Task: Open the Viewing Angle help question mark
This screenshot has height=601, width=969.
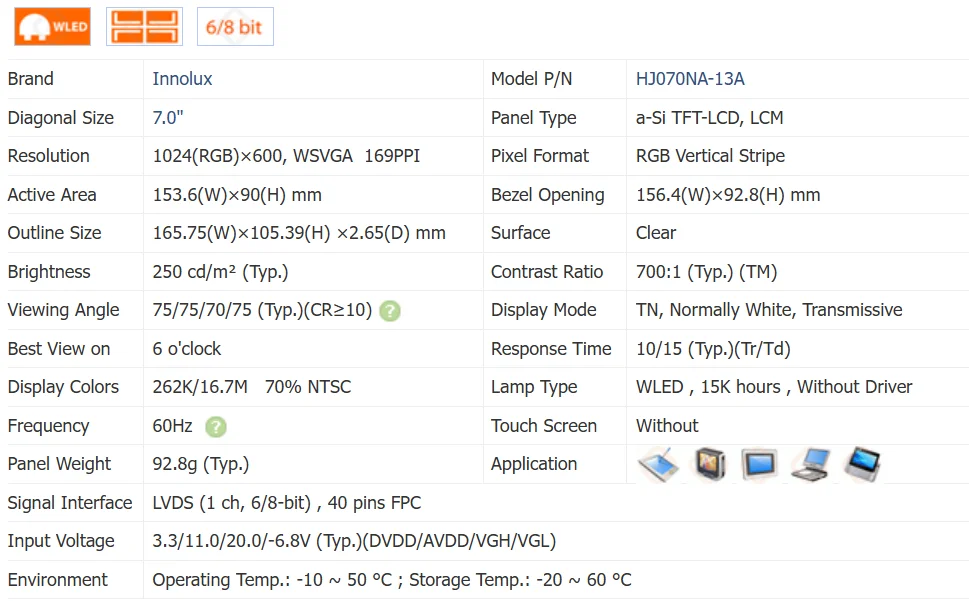Action: click(390, 311)
